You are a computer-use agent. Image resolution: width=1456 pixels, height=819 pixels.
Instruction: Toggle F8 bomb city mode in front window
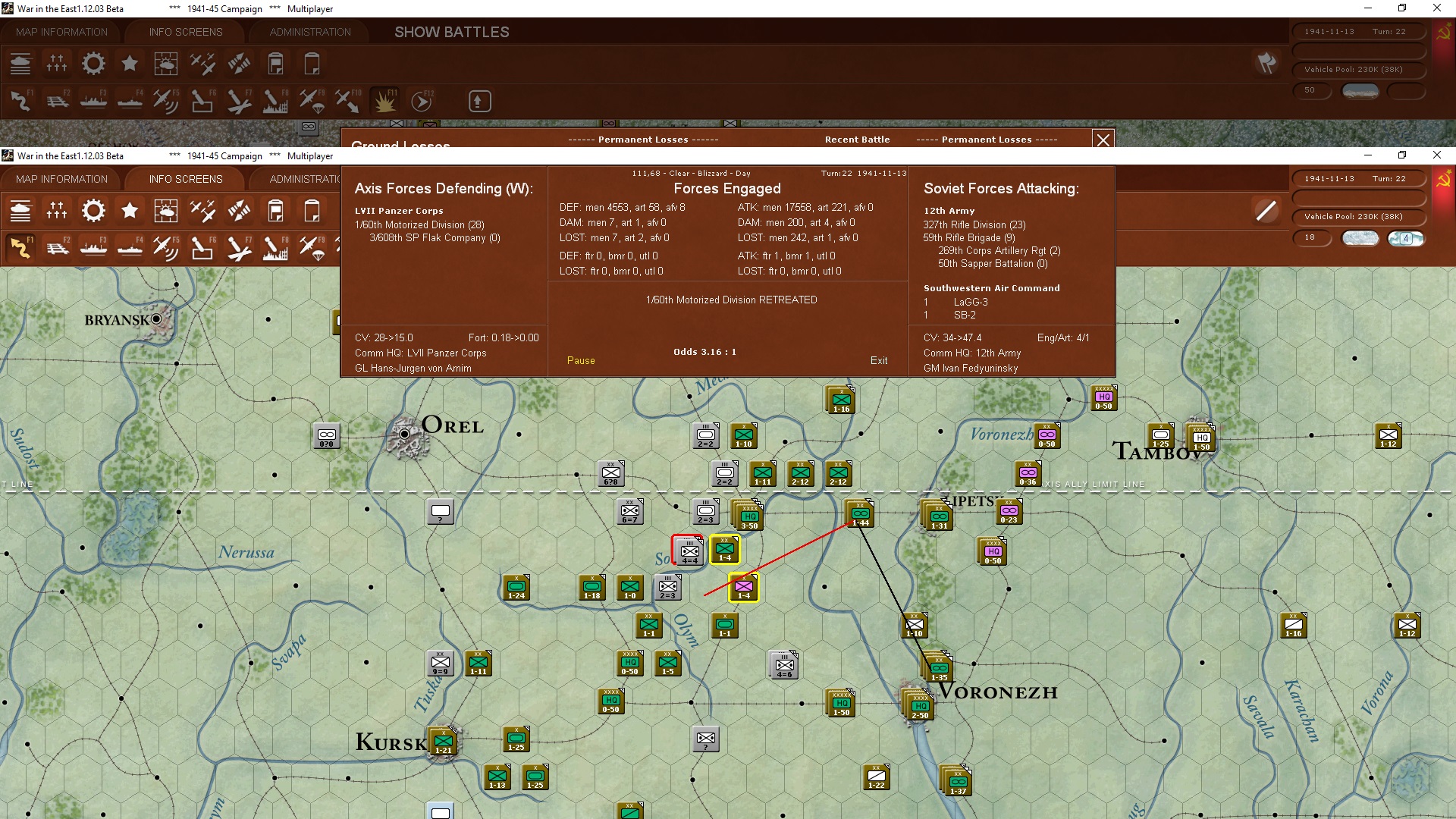pyautogui.click(x=275, y=248)
